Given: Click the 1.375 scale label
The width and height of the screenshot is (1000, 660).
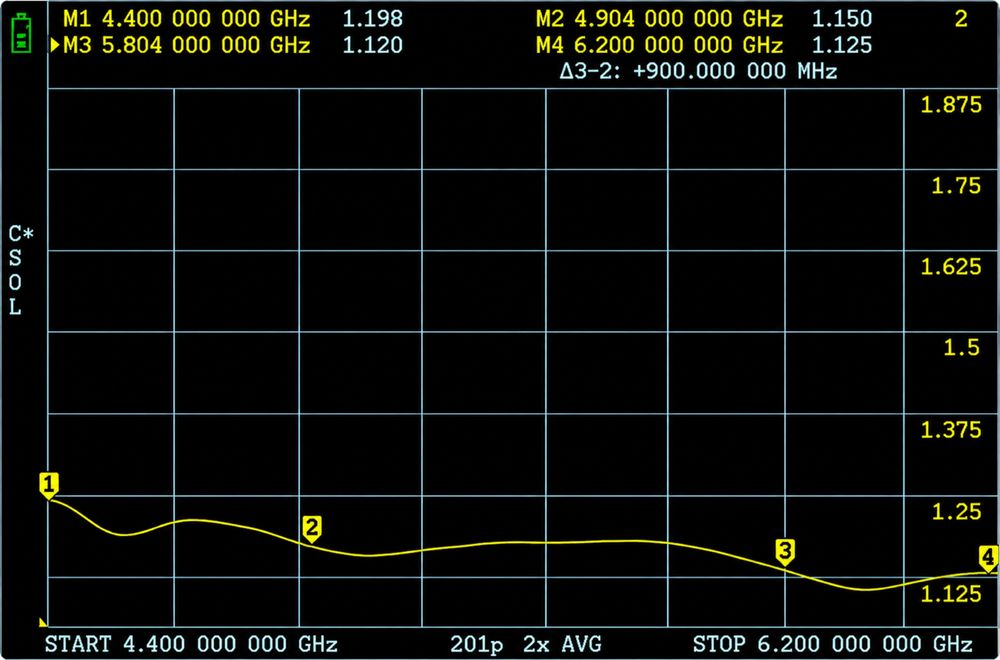Looking at the screenshot, I should coord(952,430).
